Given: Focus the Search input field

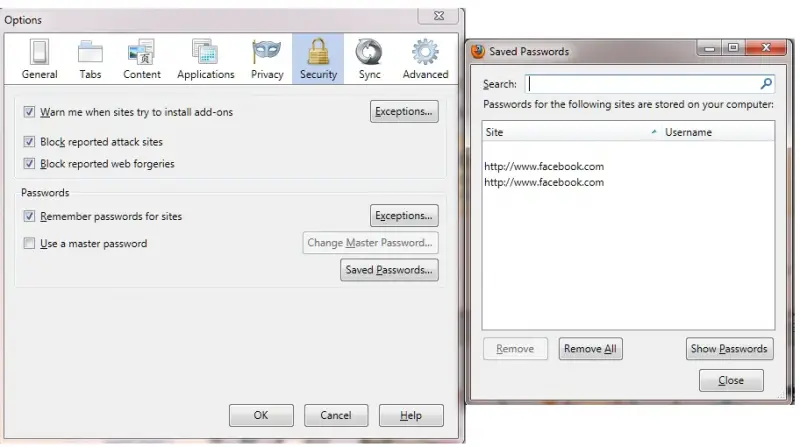Looking at the screenshot, I should click(649, 84).
